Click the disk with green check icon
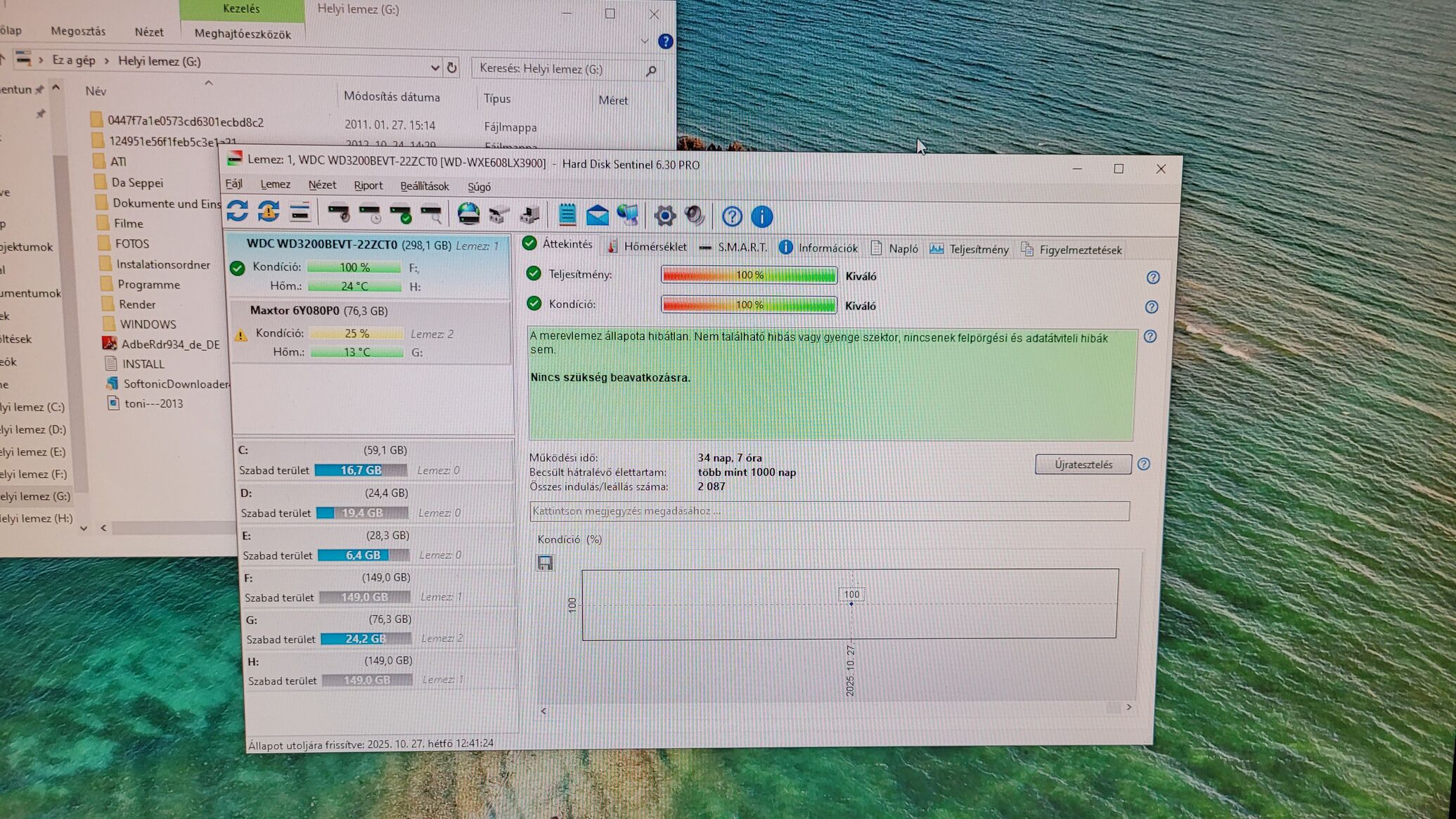 (400, 214)
